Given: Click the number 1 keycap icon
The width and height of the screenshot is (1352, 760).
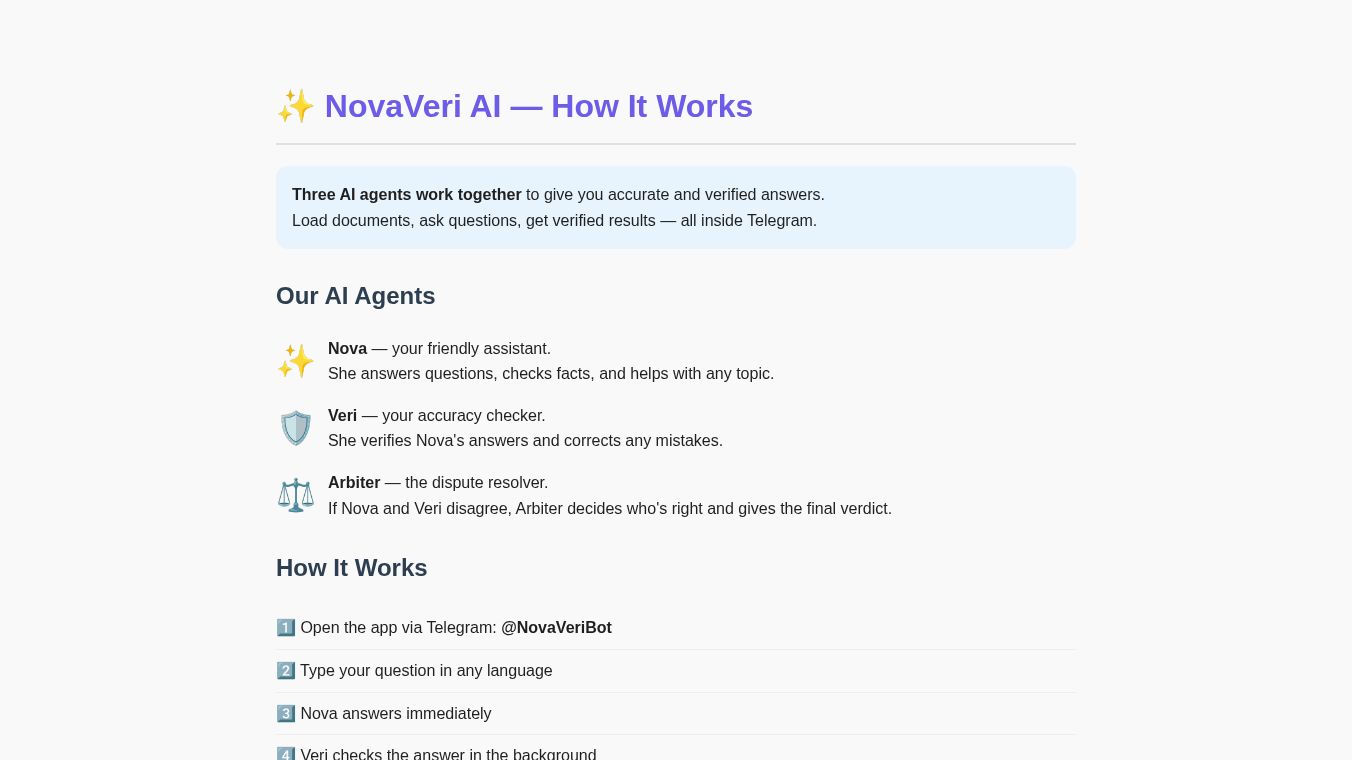Looking at the screenshot, I should pyautogui.click(x=286, y=628).
